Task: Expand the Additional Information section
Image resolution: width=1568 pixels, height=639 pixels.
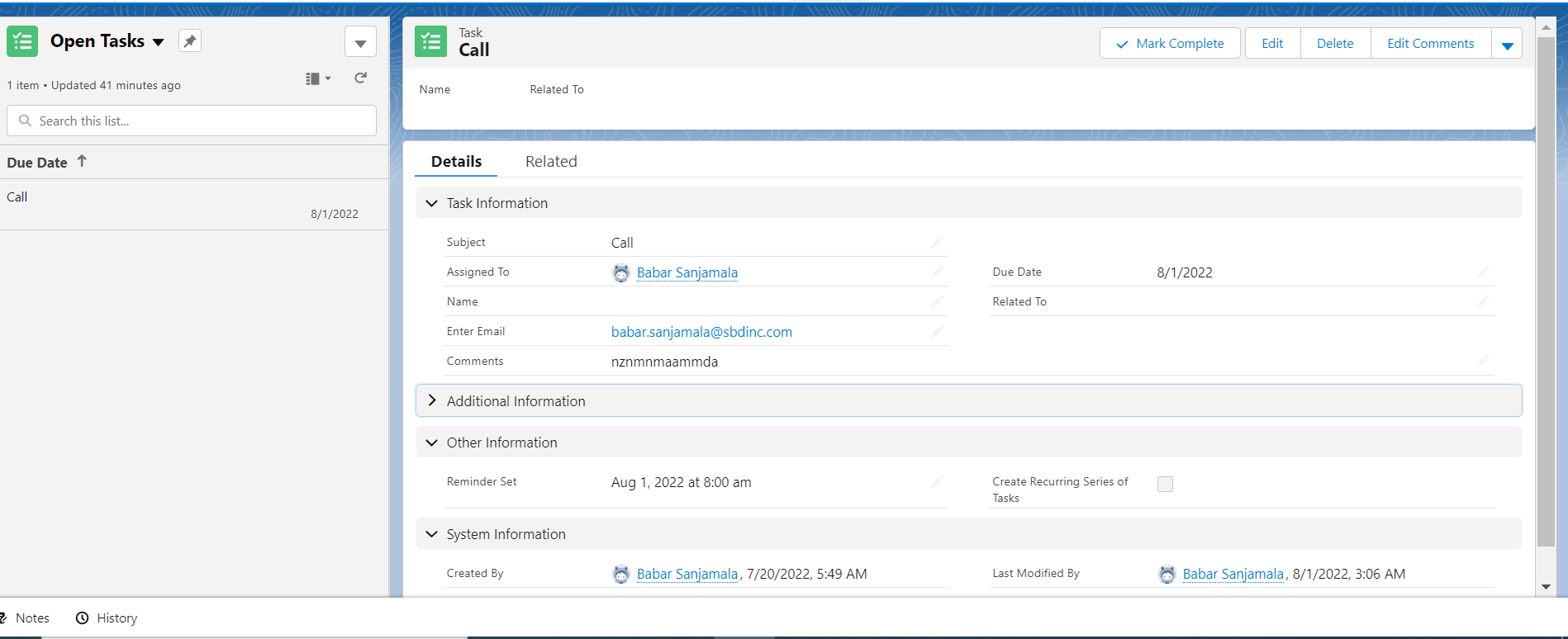Action: point(432,401)
